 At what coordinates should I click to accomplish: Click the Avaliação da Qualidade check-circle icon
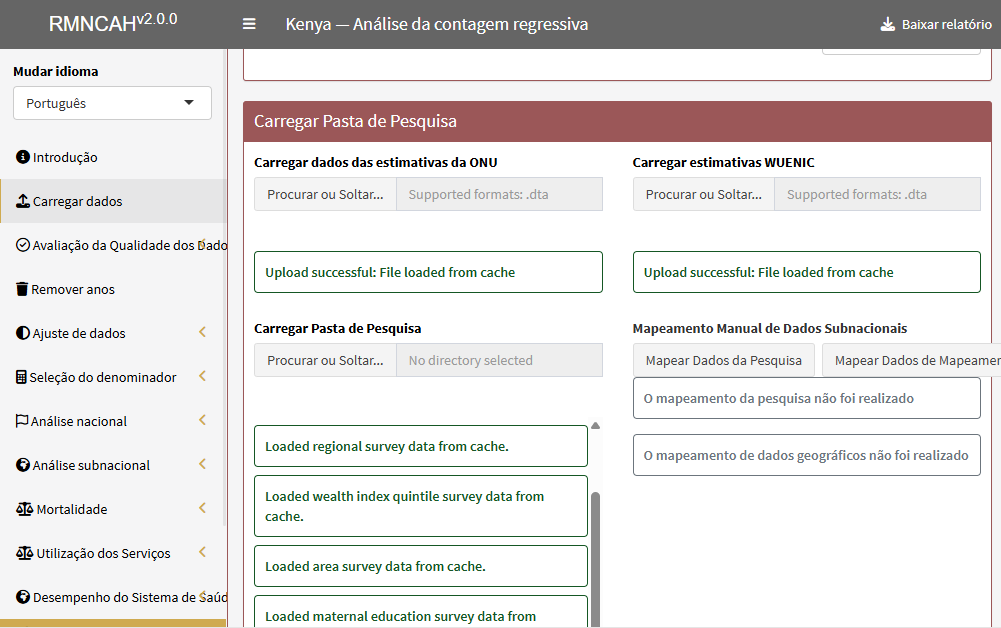pyautogui.click(x=22, y=245)
